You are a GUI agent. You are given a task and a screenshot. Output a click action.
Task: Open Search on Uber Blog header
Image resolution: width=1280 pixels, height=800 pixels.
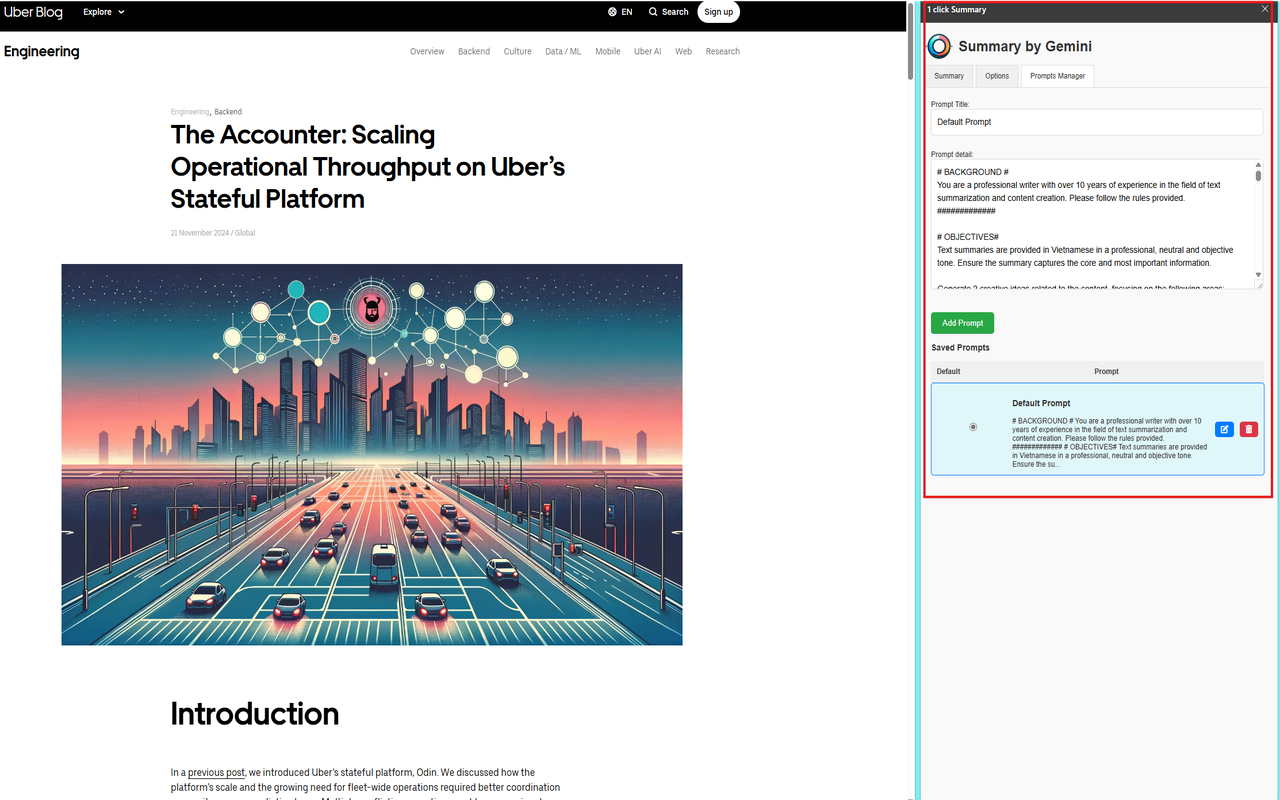(668, 12)
